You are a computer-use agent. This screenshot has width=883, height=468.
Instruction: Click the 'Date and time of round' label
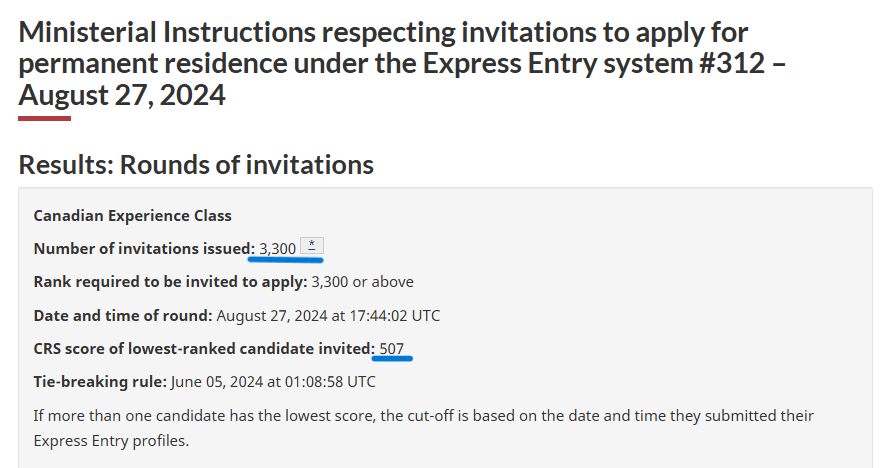point(123,315)
